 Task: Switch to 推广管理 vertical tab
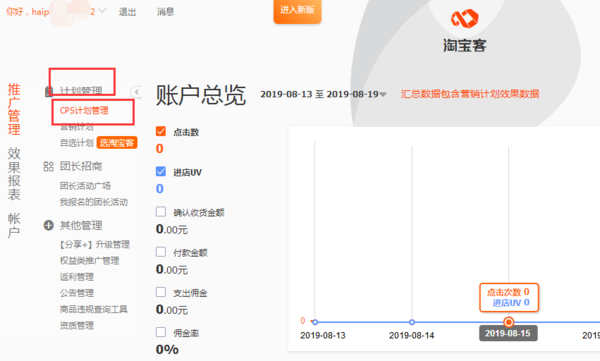click(14, 109)
